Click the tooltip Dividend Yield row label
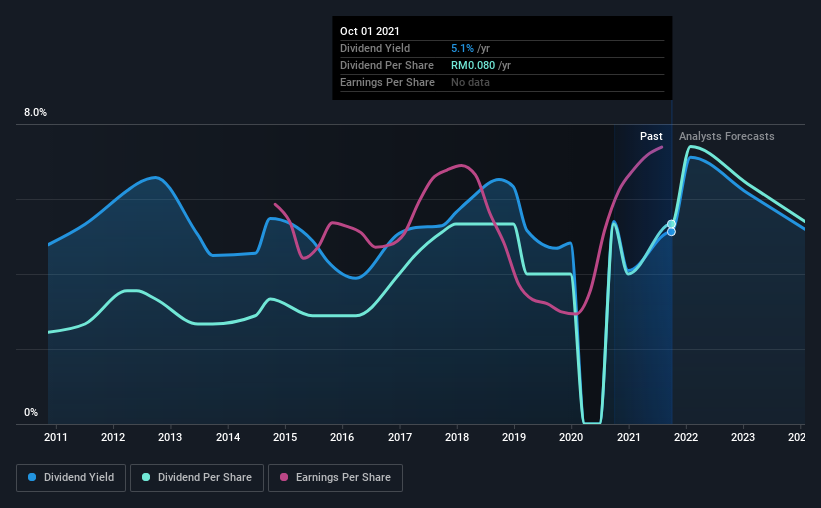The height and width of the screenshot is (508, 821). click(x=375, y=48)
